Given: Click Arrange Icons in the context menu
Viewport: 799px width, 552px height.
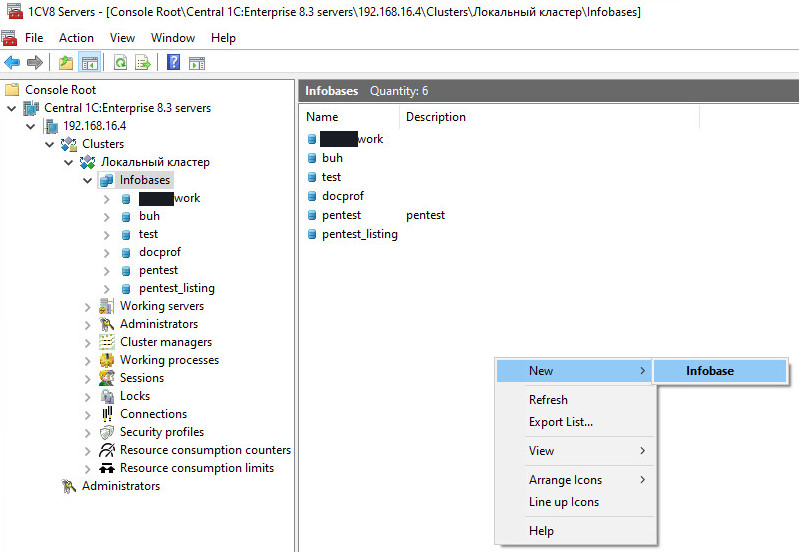Looking at the screenshot, I should click(x=565, y=480).
